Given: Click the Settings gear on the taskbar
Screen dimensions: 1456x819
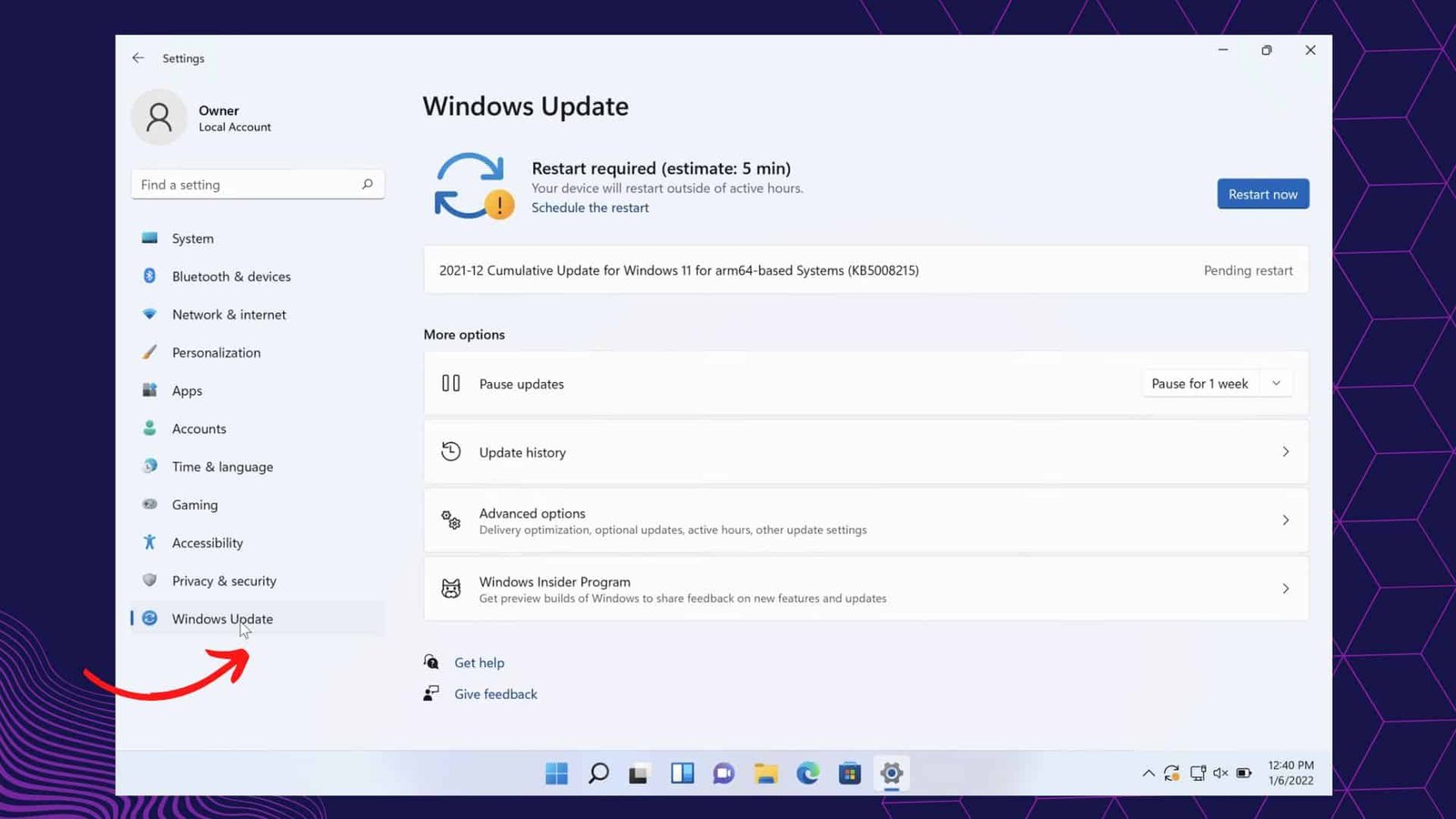Looking at the screenshot, I should tap(892, 773).
